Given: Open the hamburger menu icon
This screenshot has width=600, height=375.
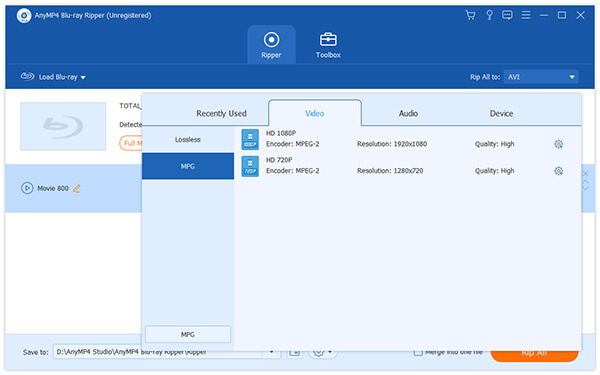Looking at the screenshot, I should (526, 15).
